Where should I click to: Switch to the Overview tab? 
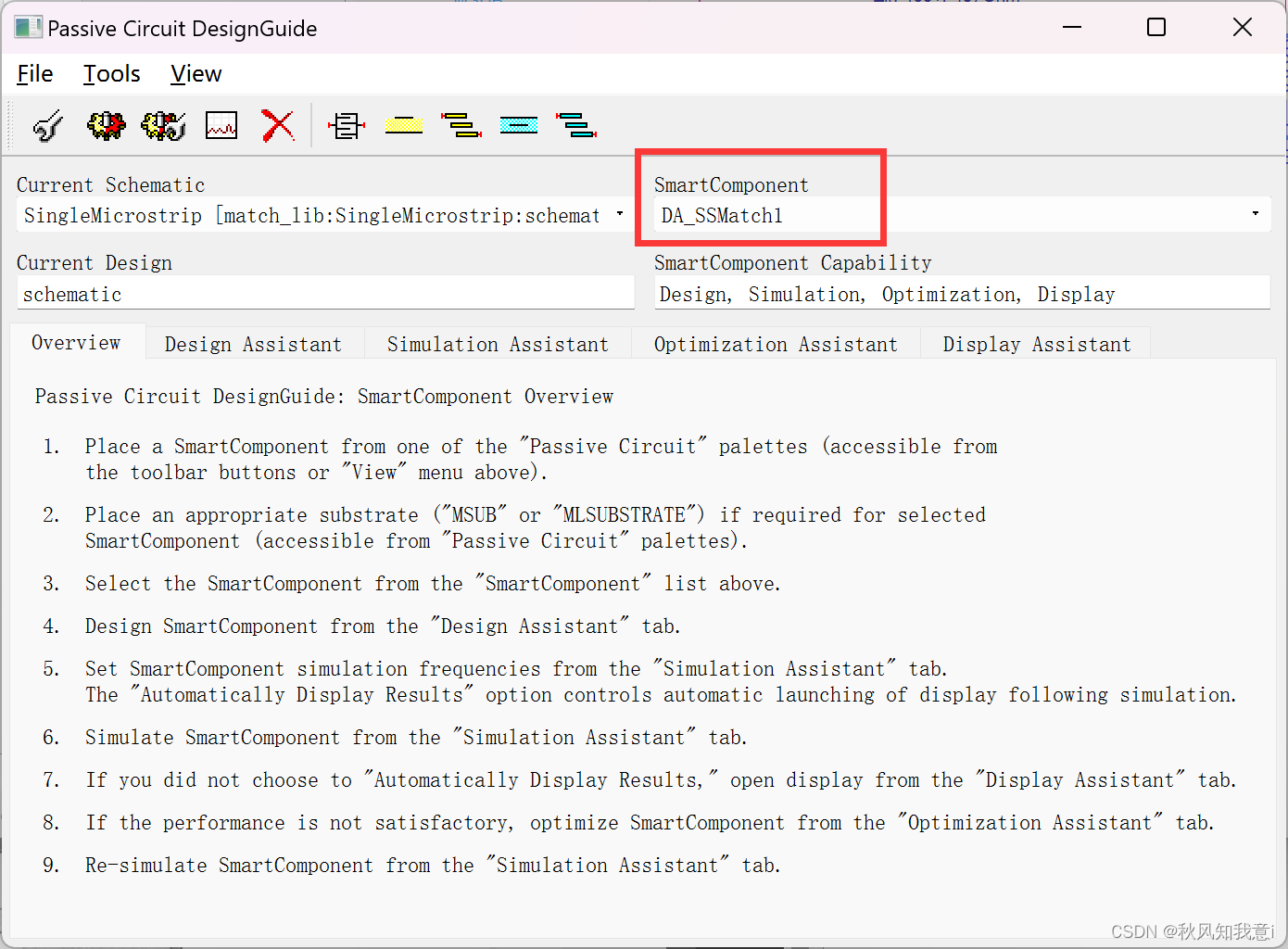(77, 343)
